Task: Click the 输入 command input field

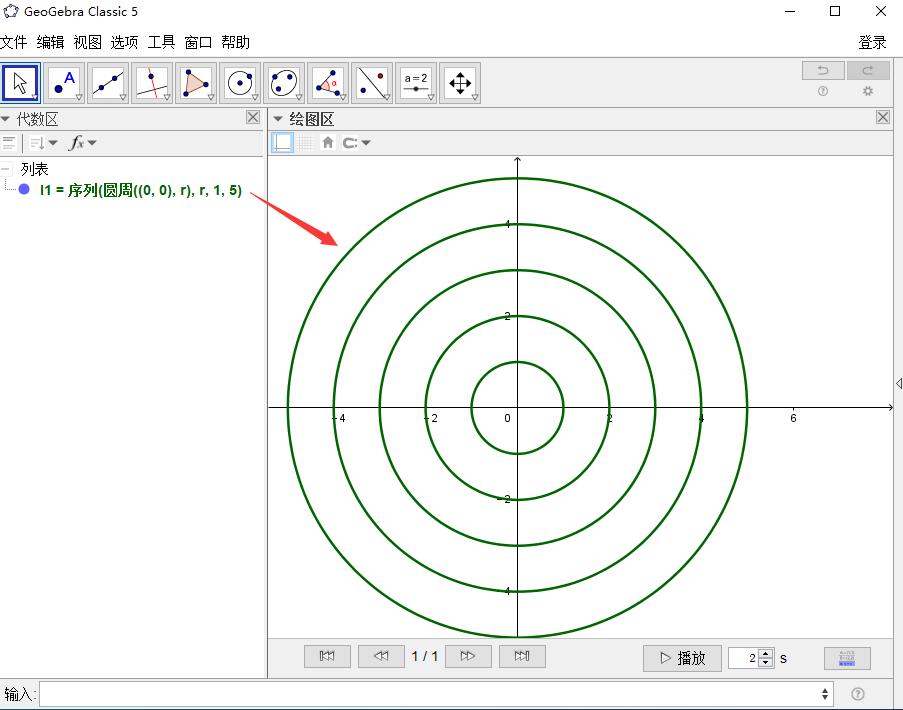Action: [430, 693]
